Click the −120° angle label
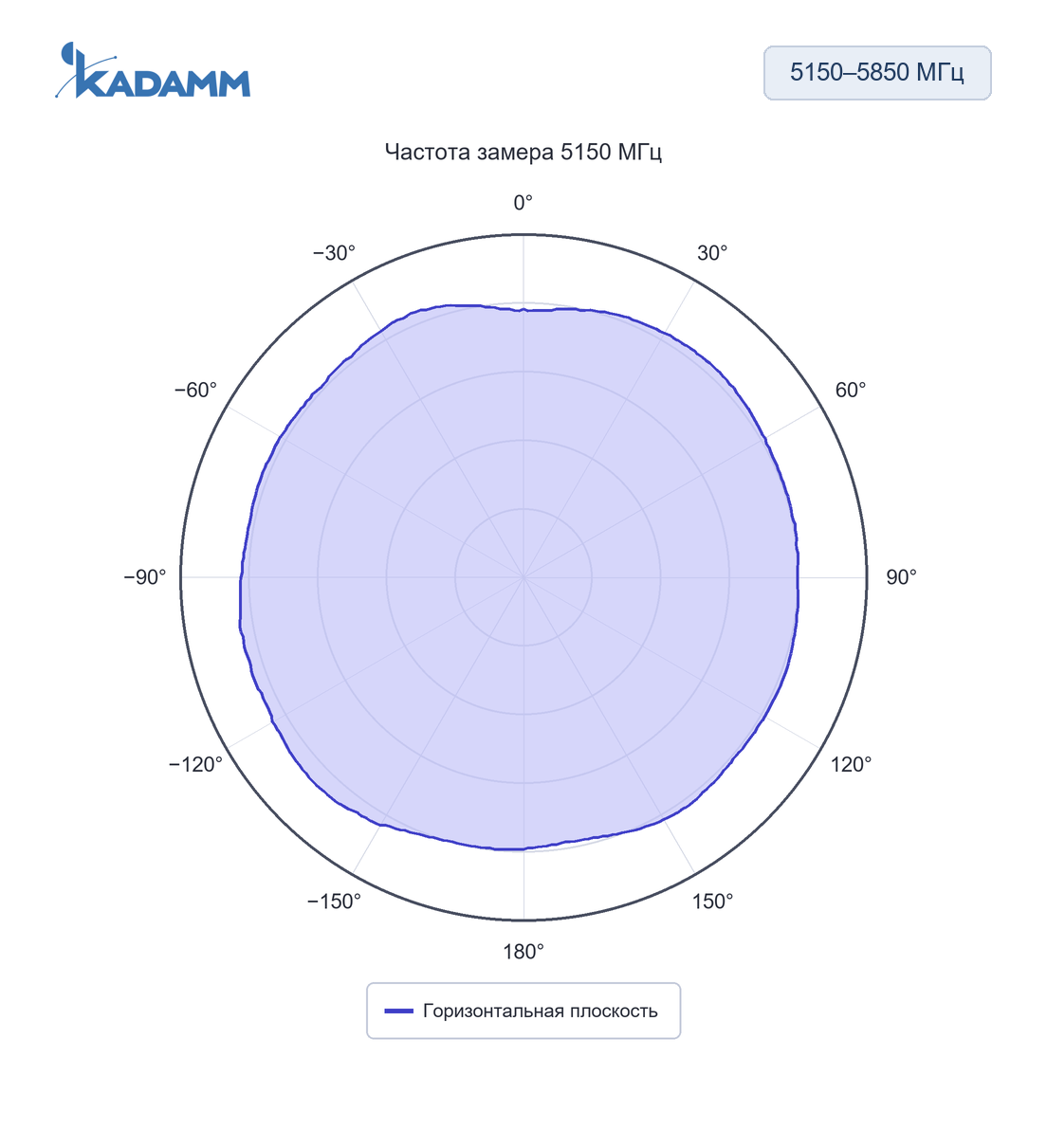The image size is (1047, 1148). [195, 764]
